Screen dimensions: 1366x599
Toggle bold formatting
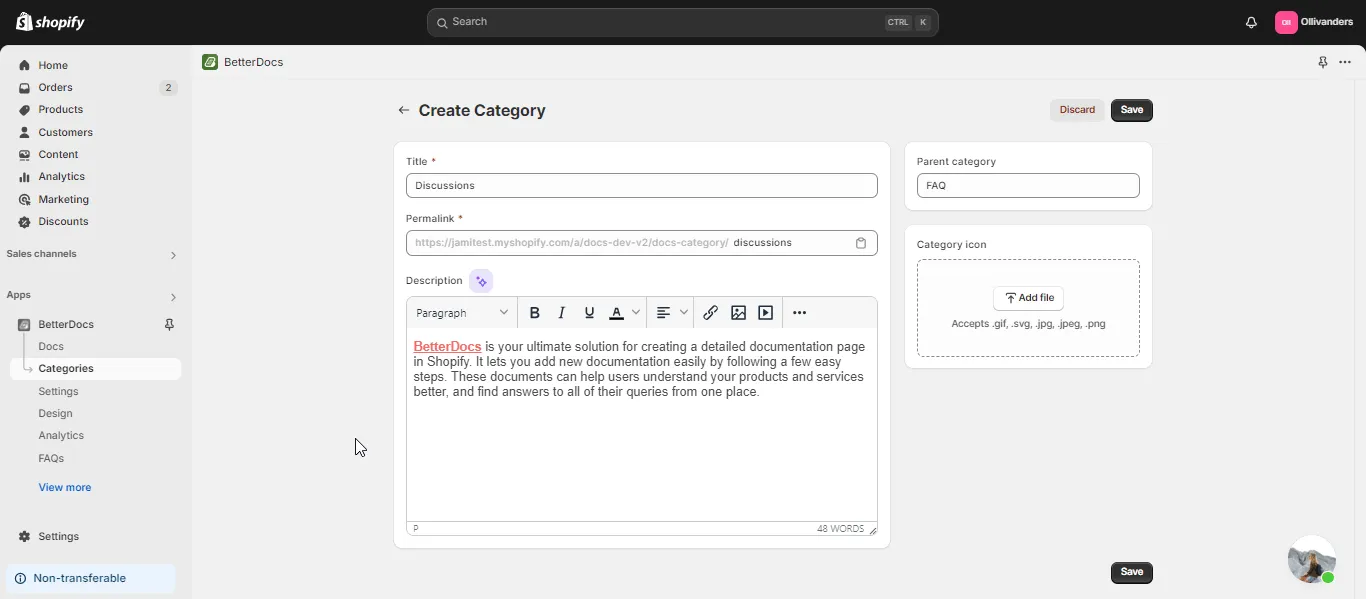coord(535,313)
